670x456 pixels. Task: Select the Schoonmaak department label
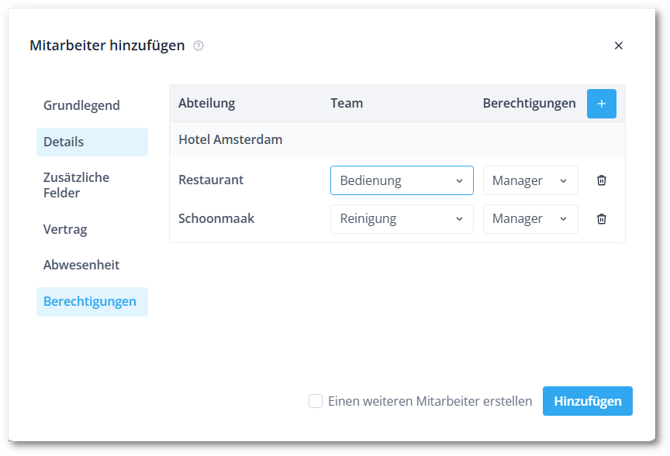(x=214, y=219)
